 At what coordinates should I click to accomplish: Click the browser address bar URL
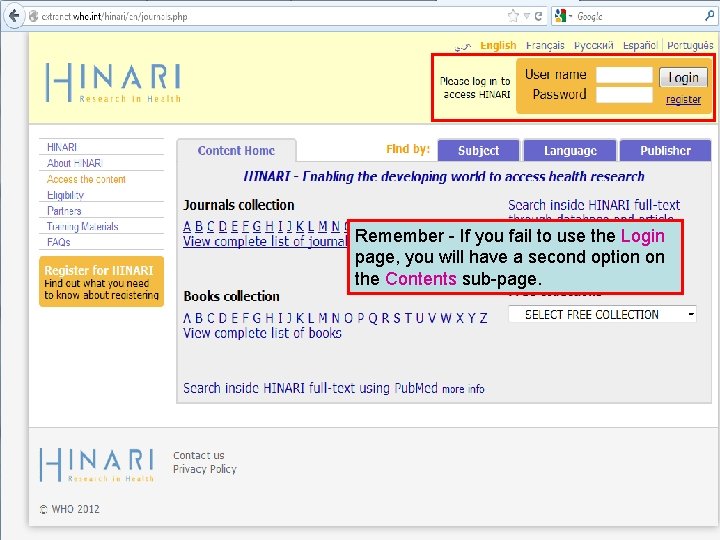click(114, 17)
